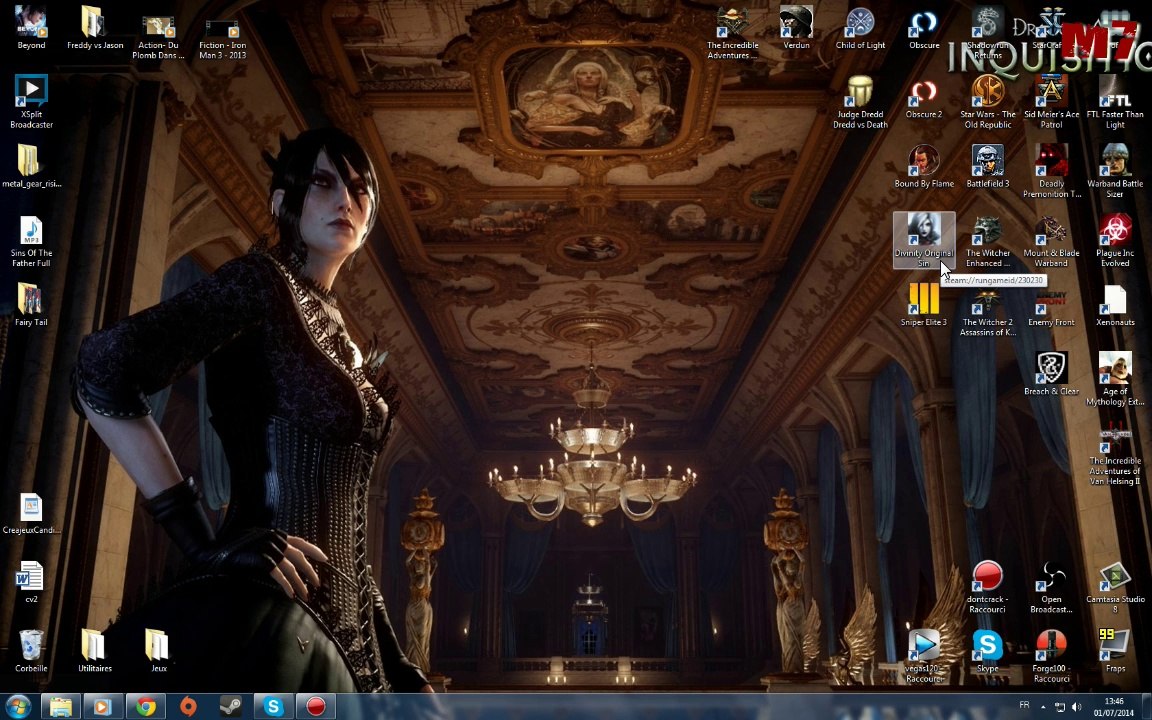Launch The Incredible Adventures shortcut in top row
Image resolution: width=1152 pixels, height=720 pixels.
tap(732, 34)
